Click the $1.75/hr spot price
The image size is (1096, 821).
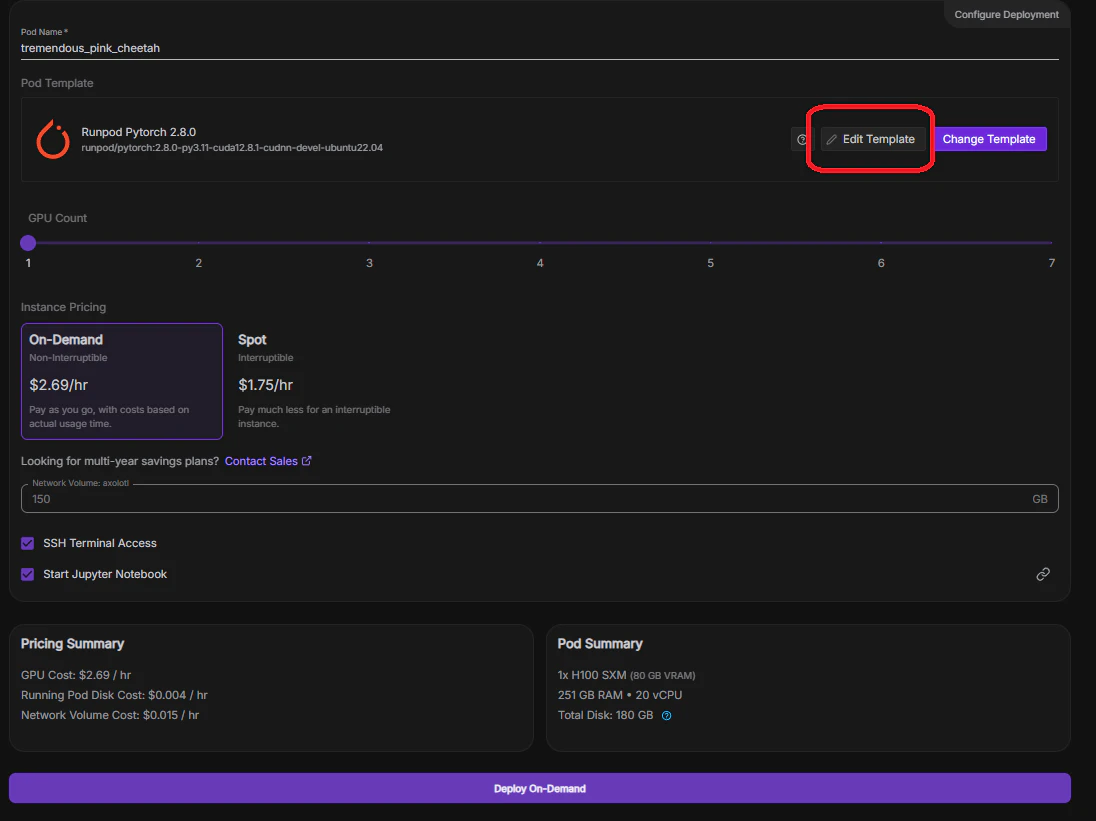click(x=266, y=385)
